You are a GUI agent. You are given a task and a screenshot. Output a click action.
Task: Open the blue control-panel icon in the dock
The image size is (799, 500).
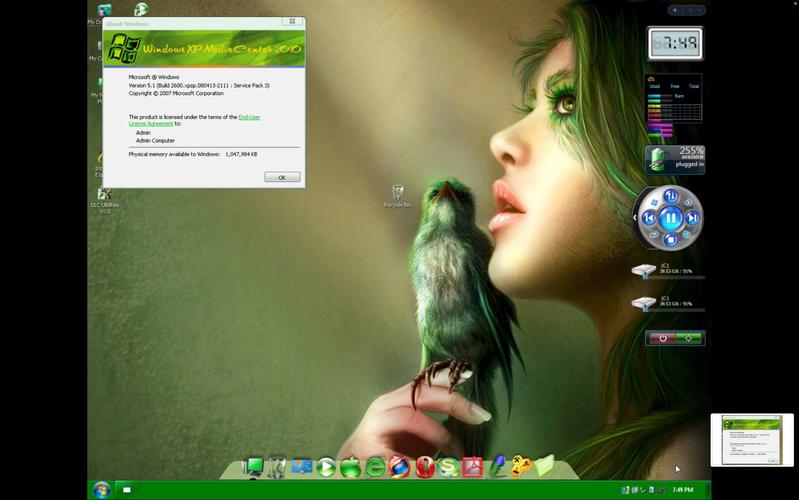coord(302,467)
